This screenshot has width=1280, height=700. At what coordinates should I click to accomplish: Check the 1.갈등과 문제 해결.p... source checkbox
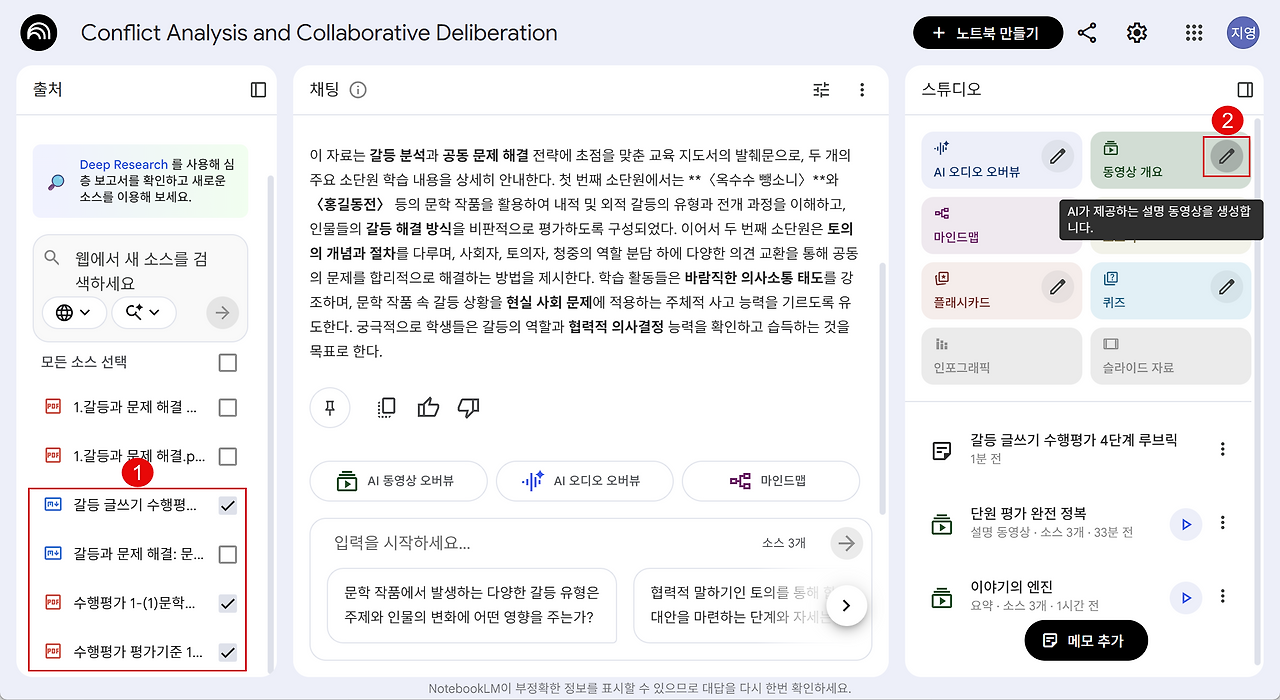[228, 456]
